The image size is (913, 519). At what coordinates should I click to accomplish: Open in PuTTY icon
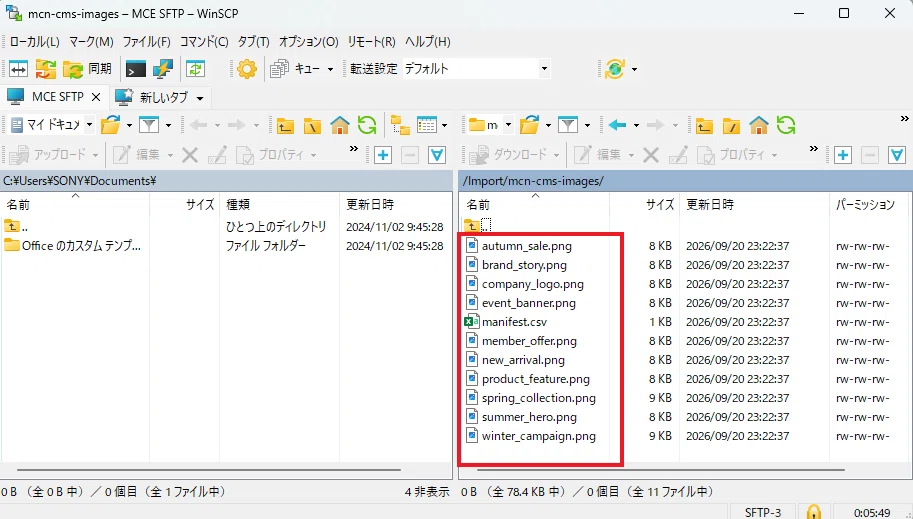coord(163,69)
